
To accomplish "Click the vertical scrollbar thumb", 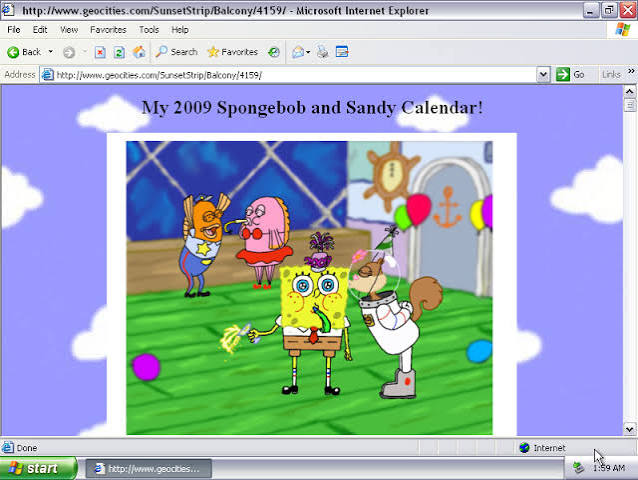I will pos(629,105).
